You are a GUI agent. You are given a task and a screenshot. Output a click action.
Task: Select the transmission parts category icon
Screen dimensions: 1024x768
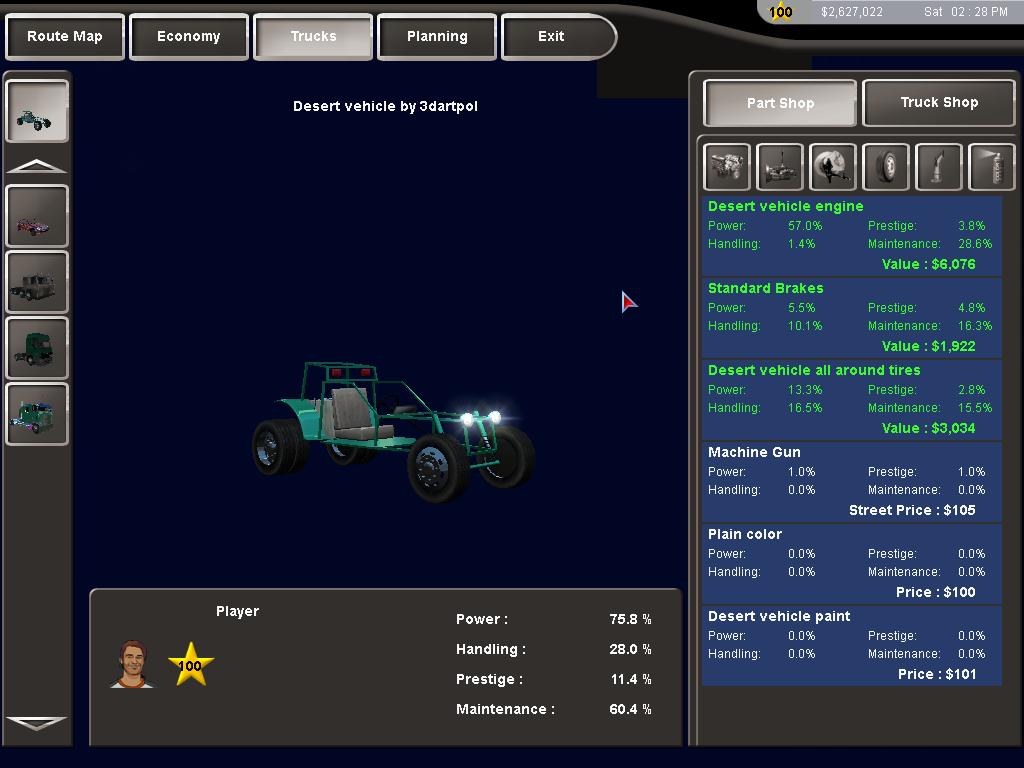(780, 167)
